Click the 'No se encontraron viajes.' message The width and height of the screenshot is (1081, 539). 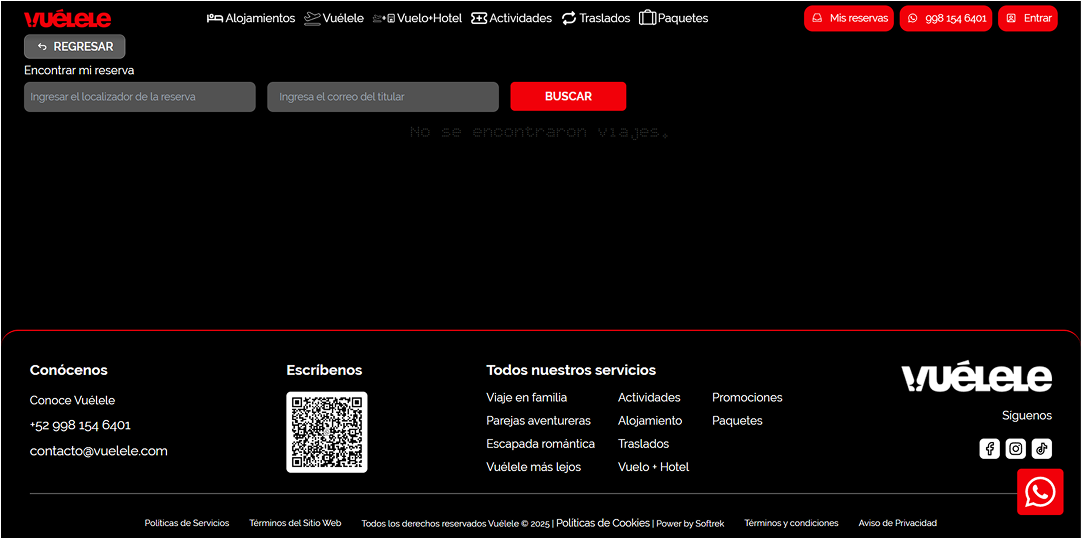[x=539, y=132]
